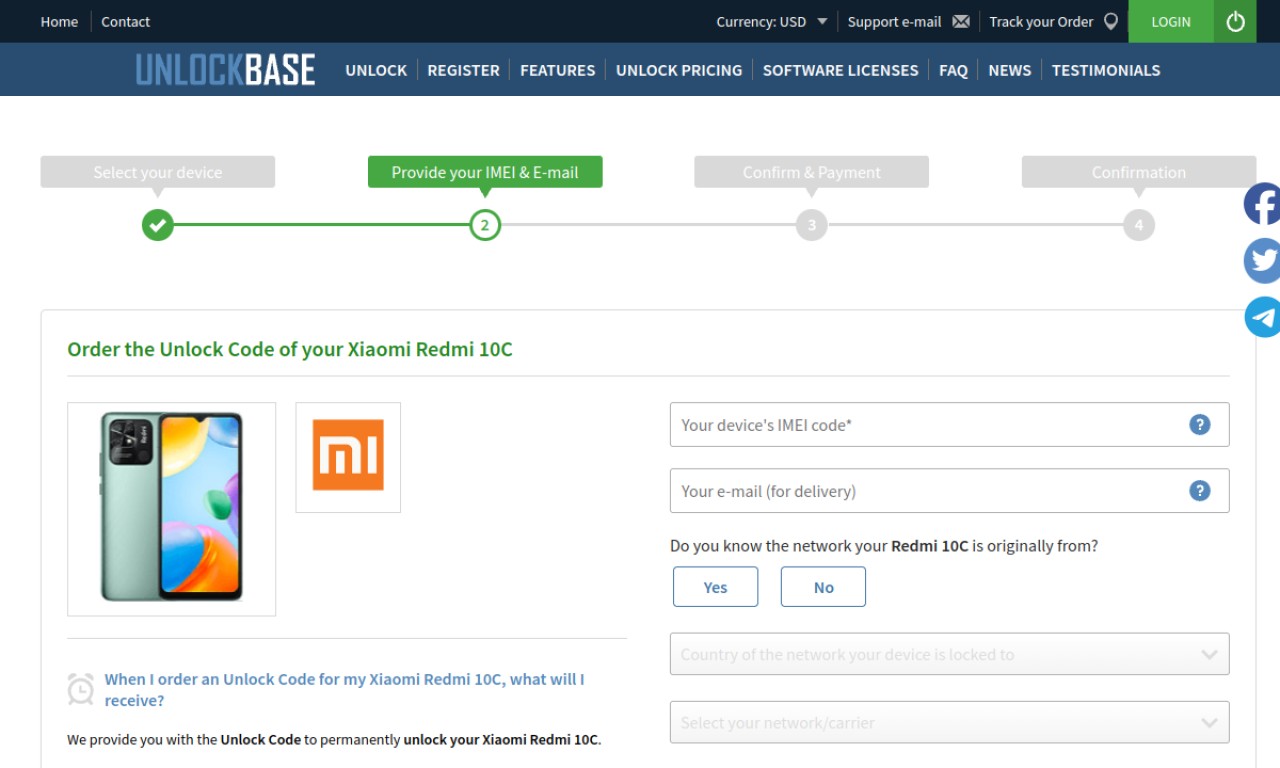Screen dimensions: 1280x768
Task: Click the step 3 circle in progress bar
Action: click(x=812, y=225)
